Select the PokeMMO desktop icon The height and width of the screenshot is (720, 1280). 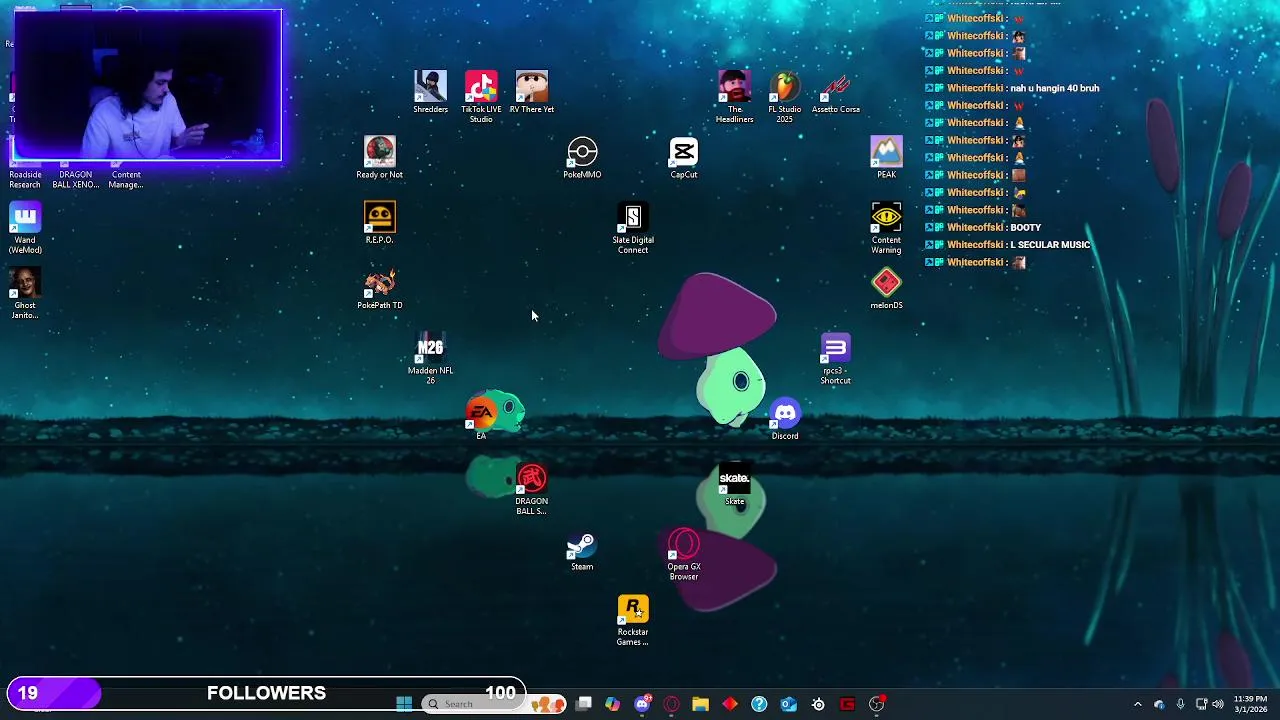pos(582,157)
